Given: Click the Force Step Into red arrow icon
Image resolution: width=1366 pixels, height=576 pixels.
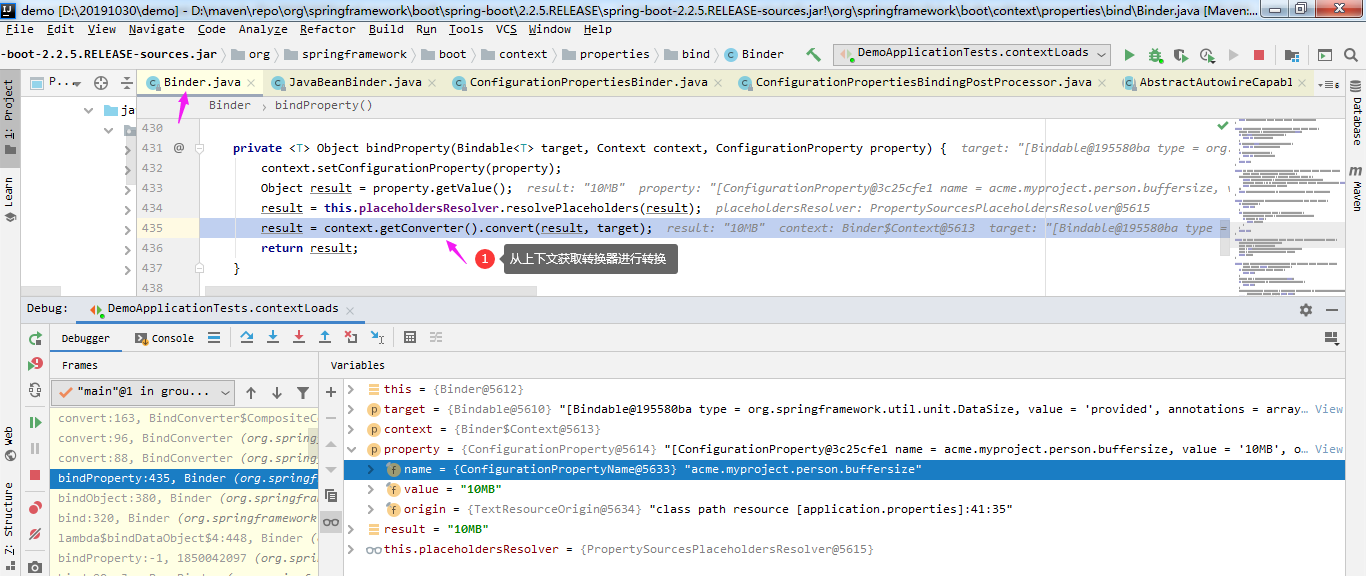Looking at the screenshot, I should (298, 338).
